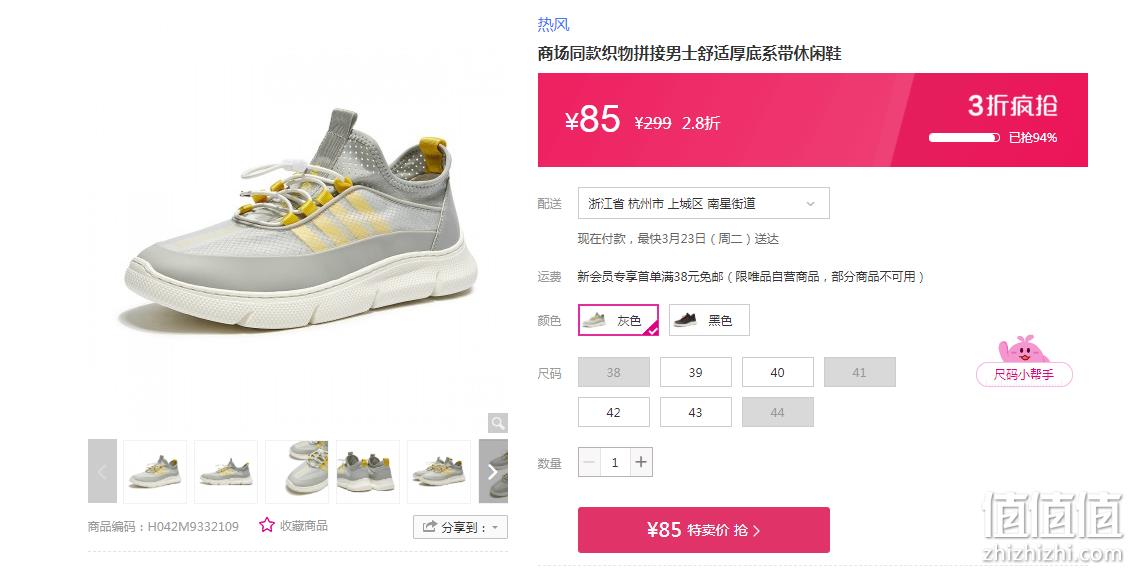This screenshot has height=571, width=1132.
Task: Open the pink size helper mascot
Action: click(x=1024, y=361)
